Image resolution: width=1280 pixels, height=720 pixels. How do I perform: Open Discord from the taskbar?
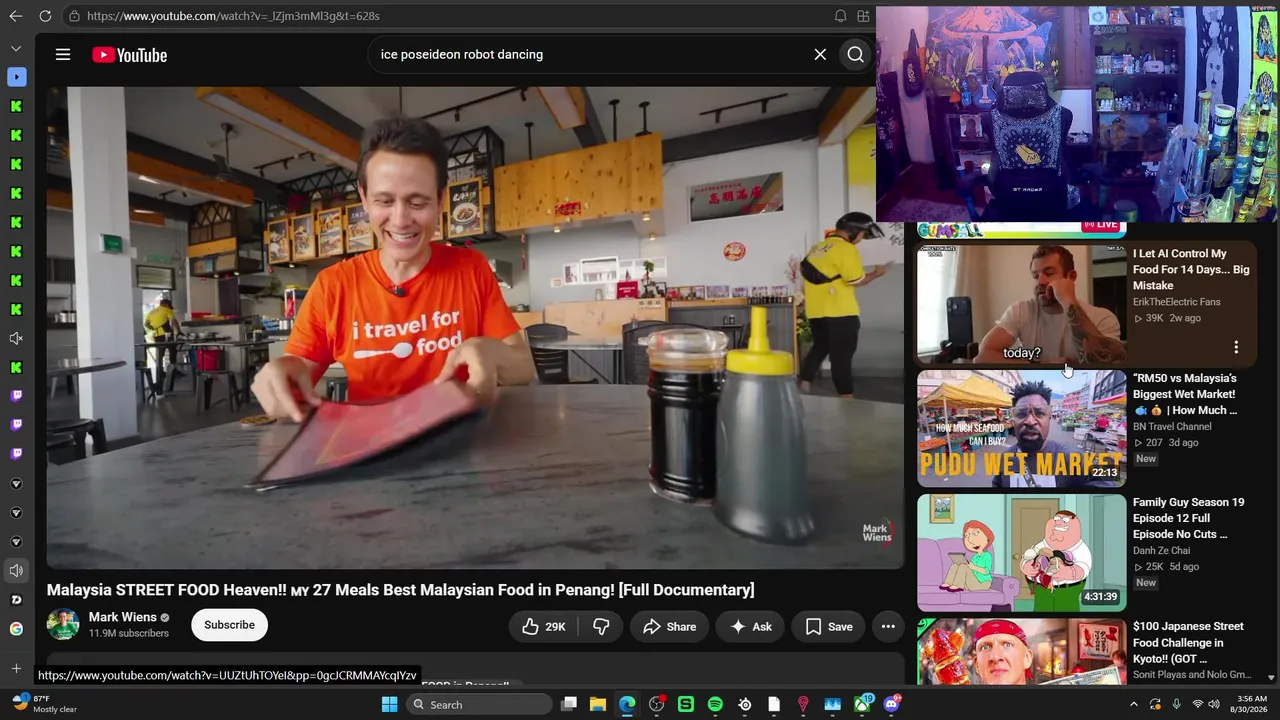(x=891, y=705)
